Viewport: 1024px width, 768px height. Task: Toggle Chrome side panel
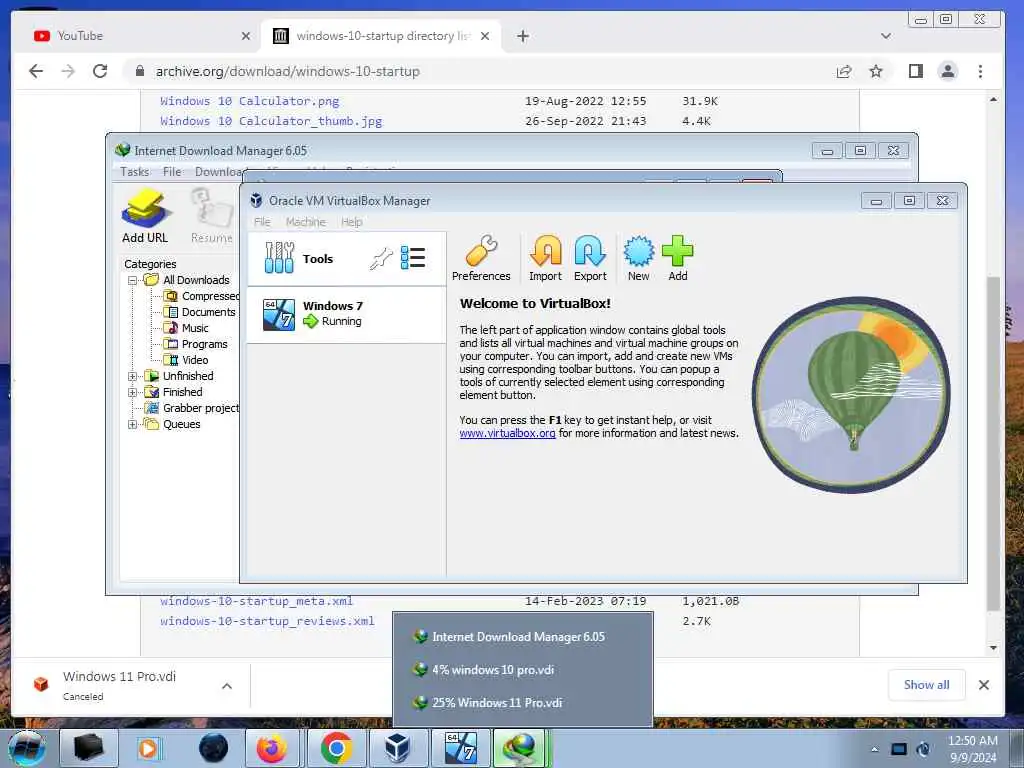point(916,71)
